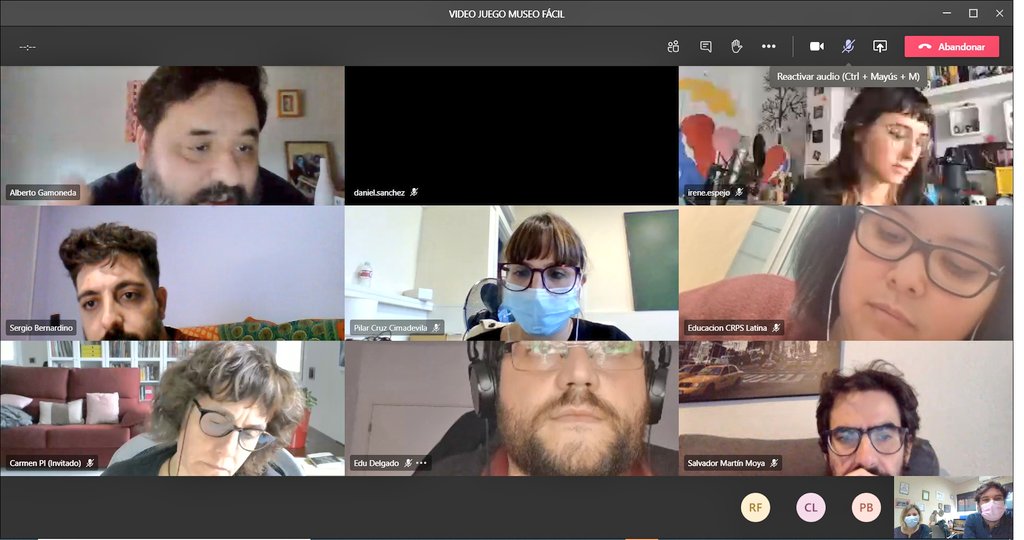1024x540 pixels.
Task: Click muted mic icon beside Educacion CRPS Latina
Action: [x=776, y=328]
